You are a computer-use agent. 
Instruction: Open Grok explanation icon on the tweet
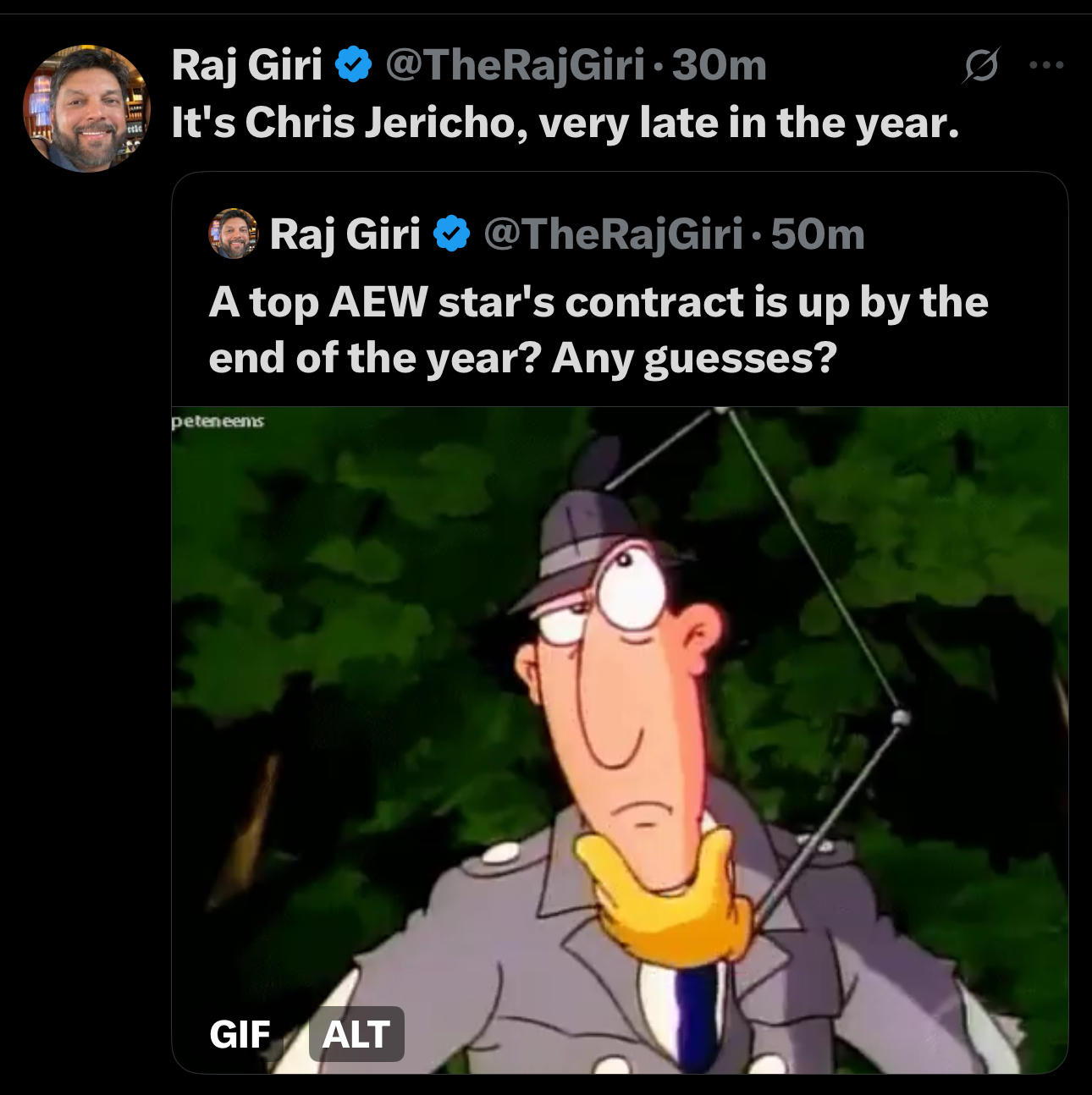point(981,65)
